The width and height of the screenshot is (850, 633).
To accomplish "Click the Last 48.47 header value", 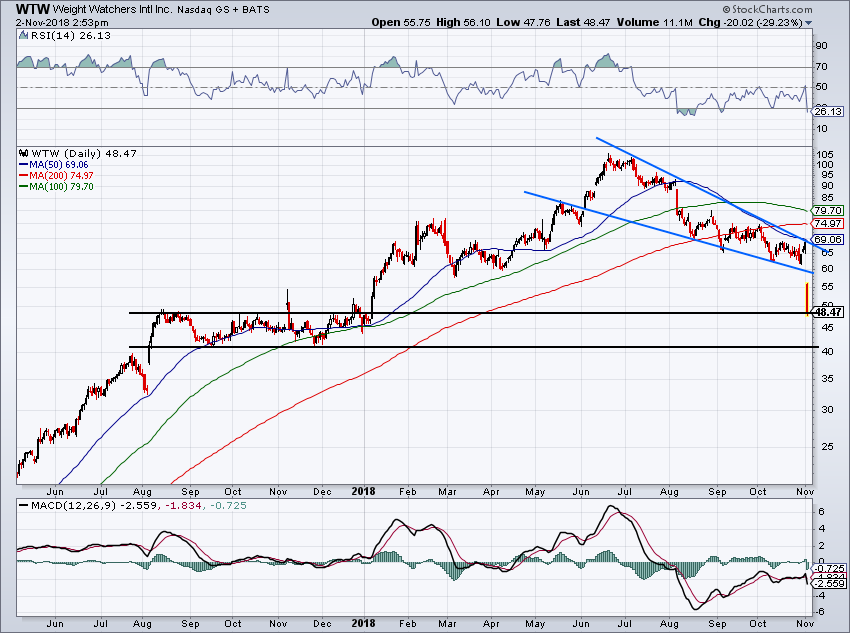I will [x=583, y=22].
